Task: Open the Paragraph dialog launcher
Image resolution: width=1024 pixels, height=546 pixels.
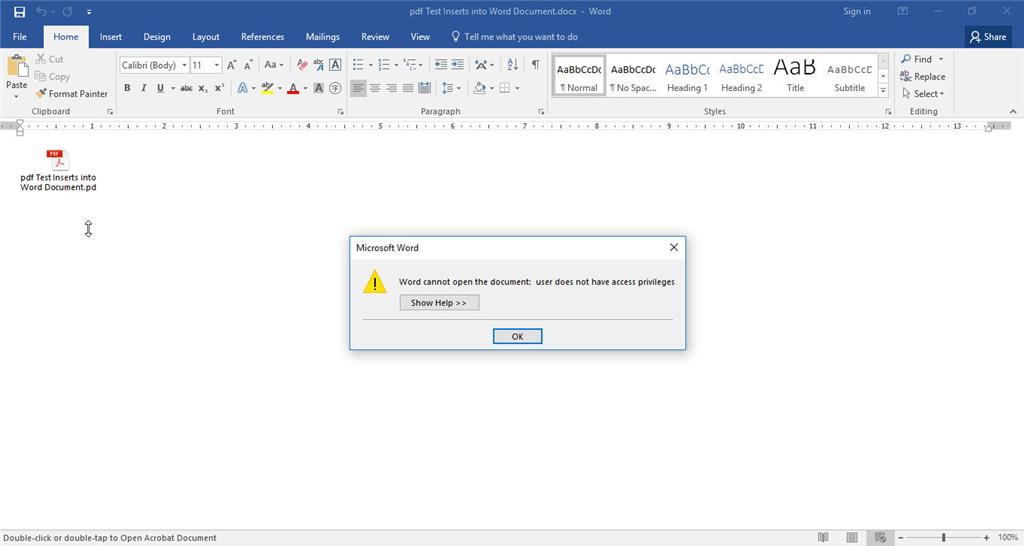Action: tap(541, 112)
